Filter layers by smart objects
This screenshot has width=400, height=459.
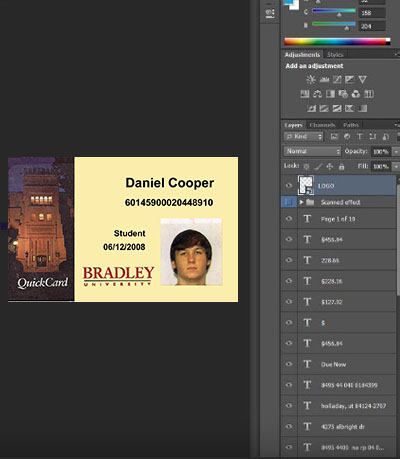[x=385, y=136]
